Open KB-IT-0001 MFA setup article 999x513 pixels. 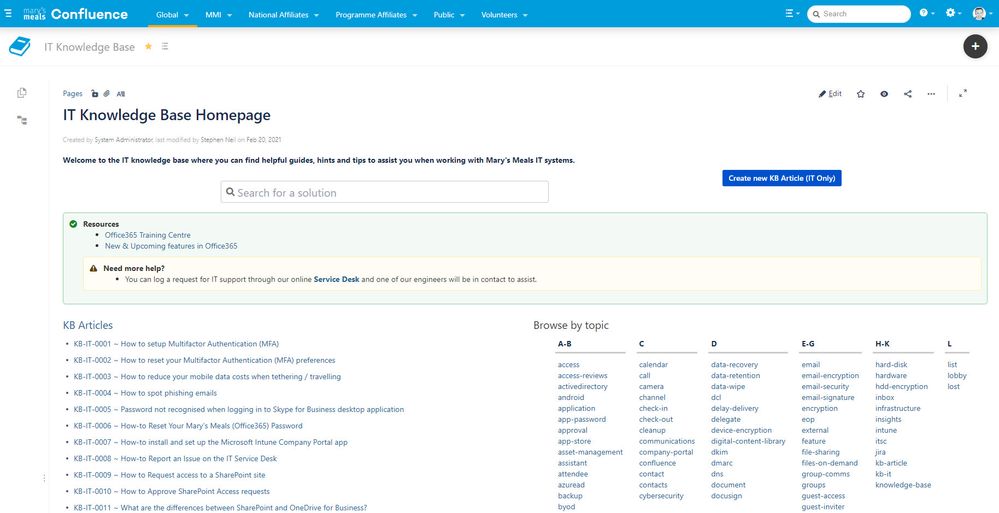tap(176, 343)
